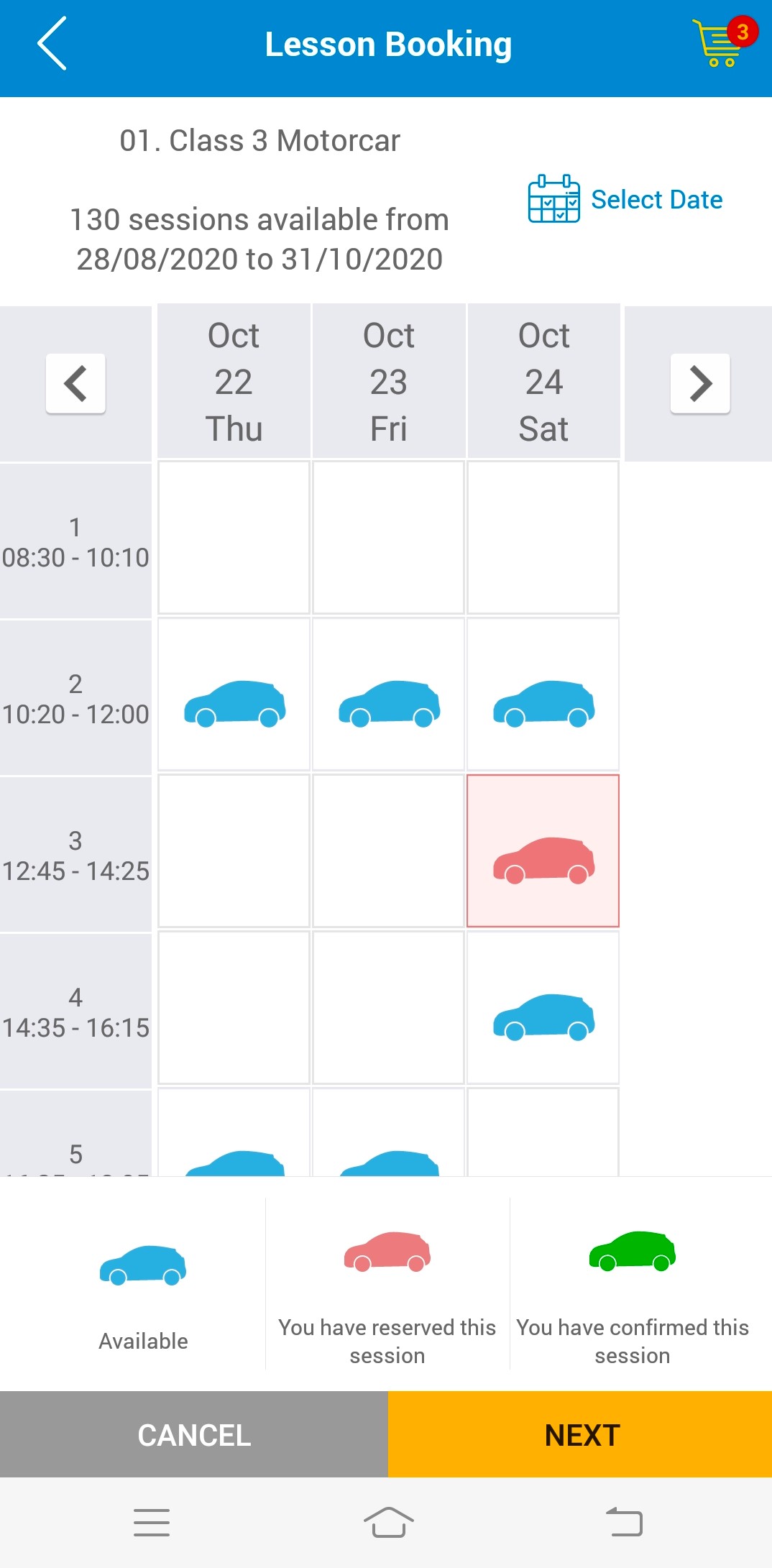Book the Oct 23 10:20 - 12:00 session

[x=389, y=703]
